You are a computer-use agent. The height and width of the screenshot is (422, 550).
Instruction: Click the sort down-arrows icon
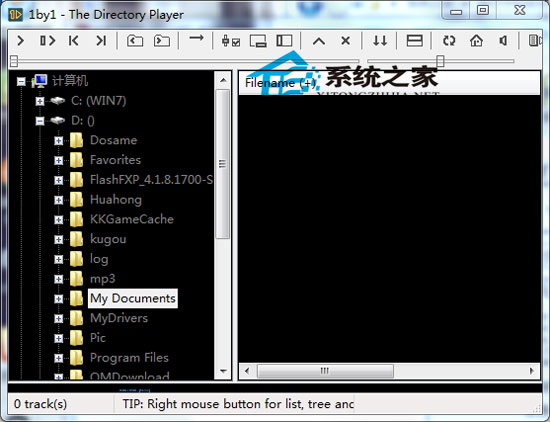380,41
